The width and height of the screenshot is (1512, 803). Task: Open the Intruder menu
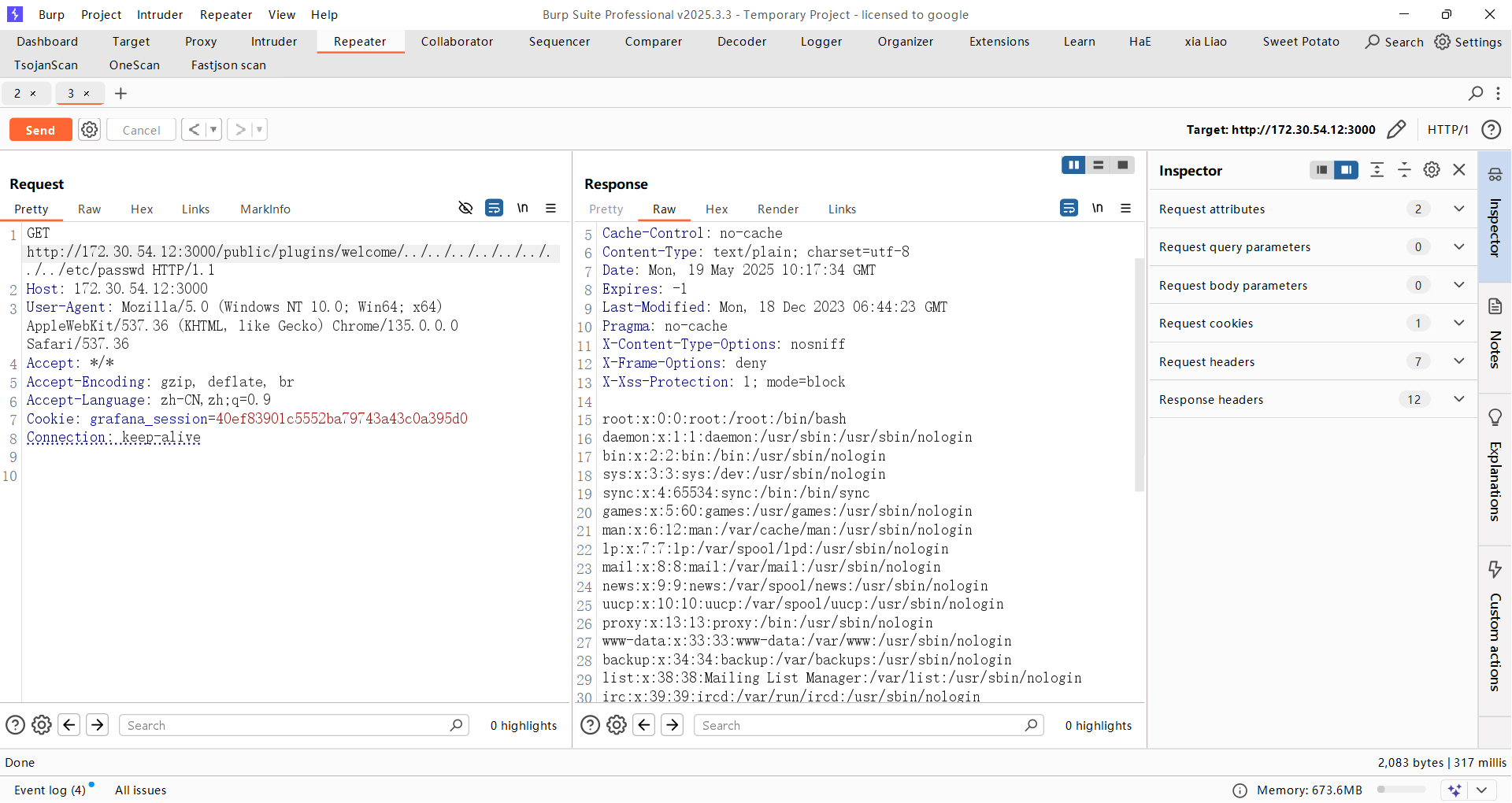tap(160, 14)
